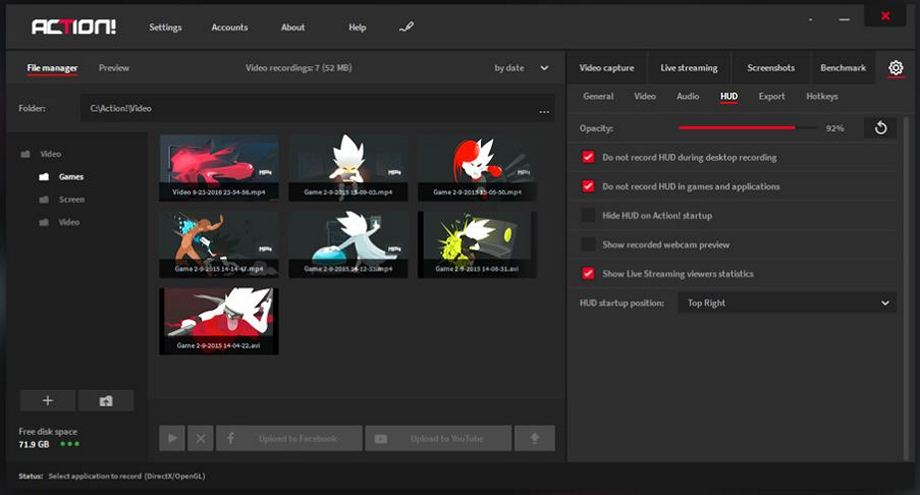The height and width of the screenshot is (495, 920).
Task: Open the About menu
Action: coord(293,27)
